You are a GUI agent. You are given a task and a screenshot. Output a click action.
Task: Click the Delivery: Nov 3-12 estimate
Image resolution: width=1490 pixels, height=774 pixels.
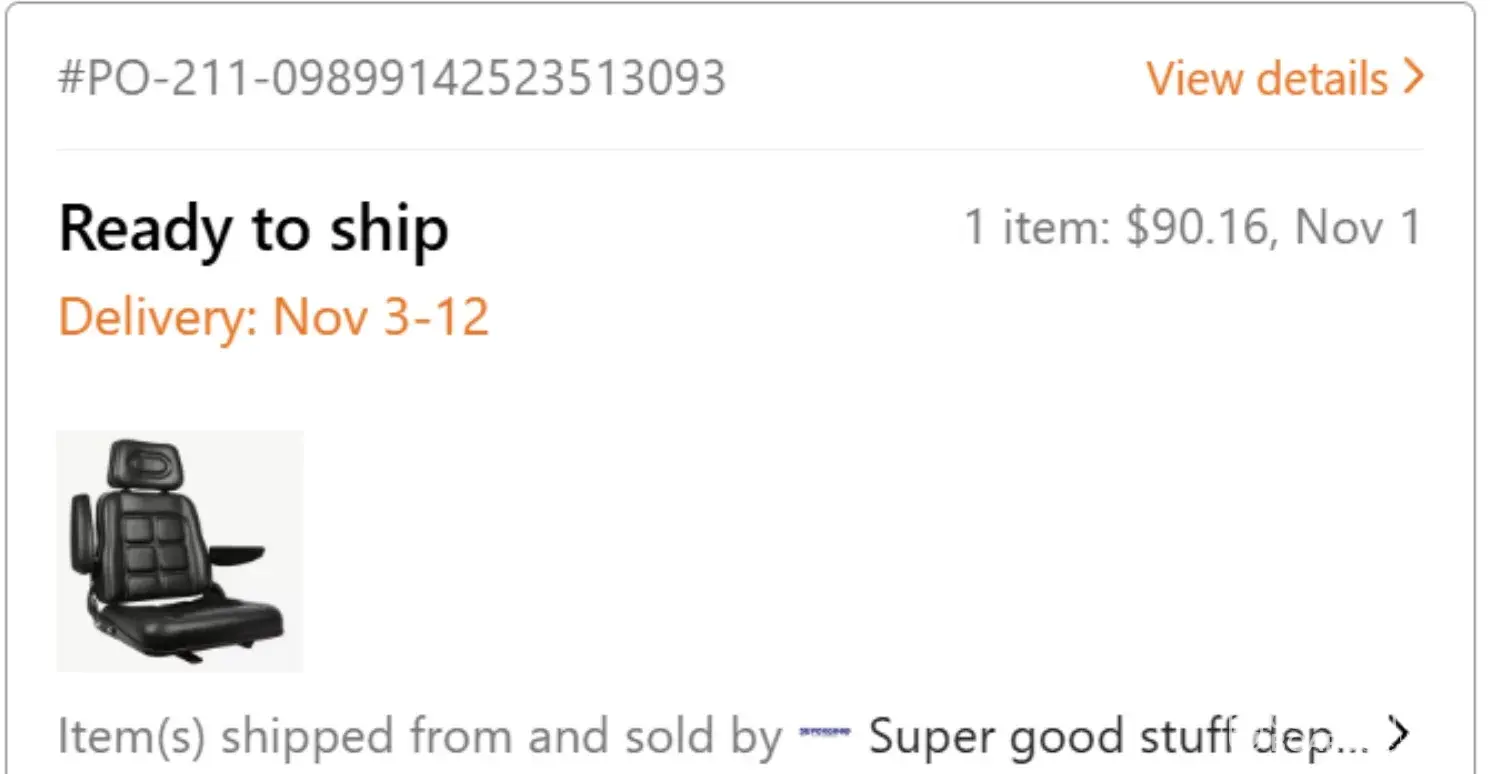[x=273, y=317]
